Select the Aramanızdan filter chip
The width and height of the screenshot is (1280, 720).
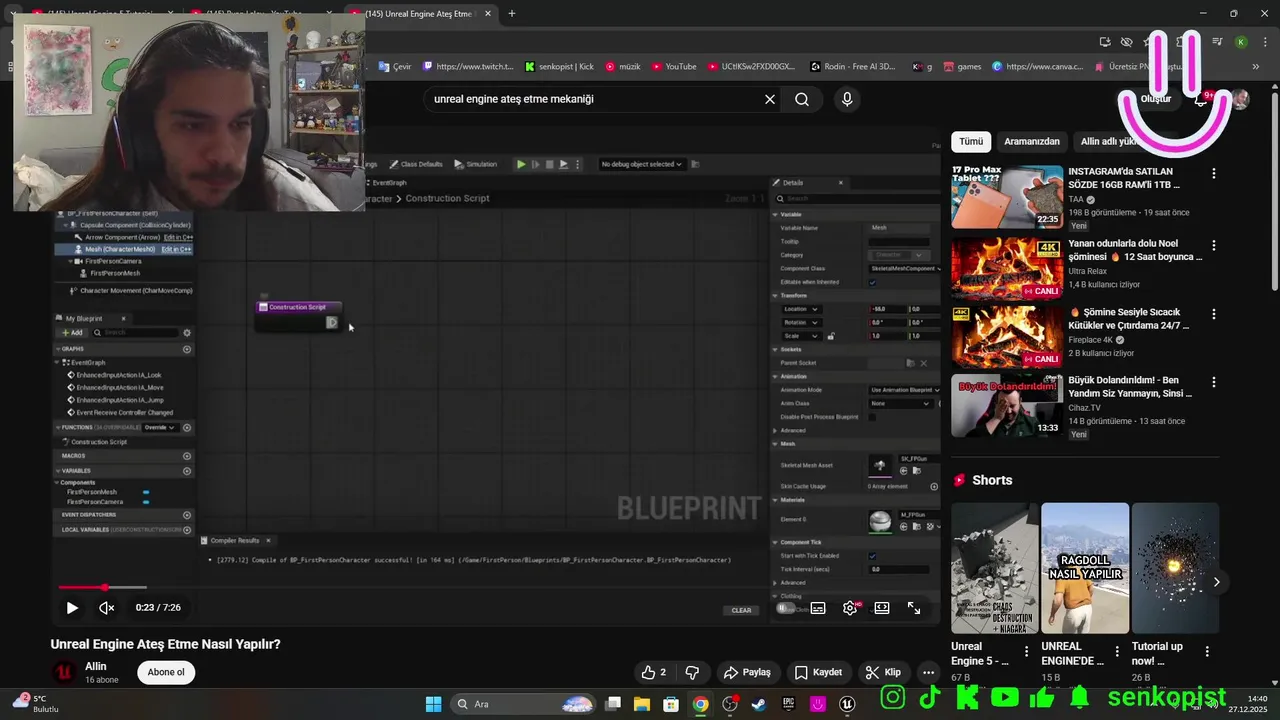point(1032,141)
